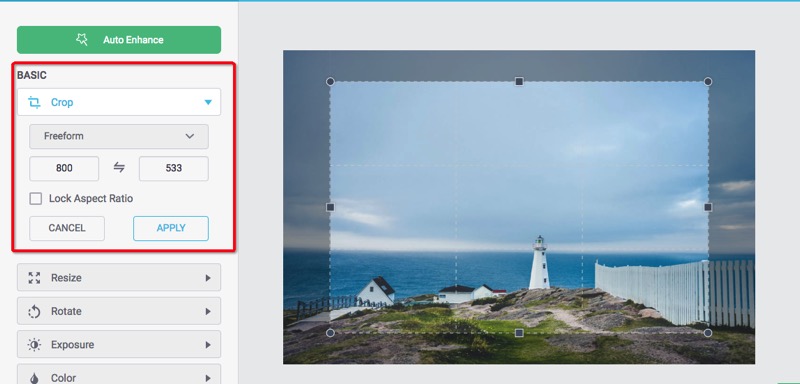This screenshot has height=384, width=800.
Task: Click the Exposure sun icon
Action: [x=34, y=345]
